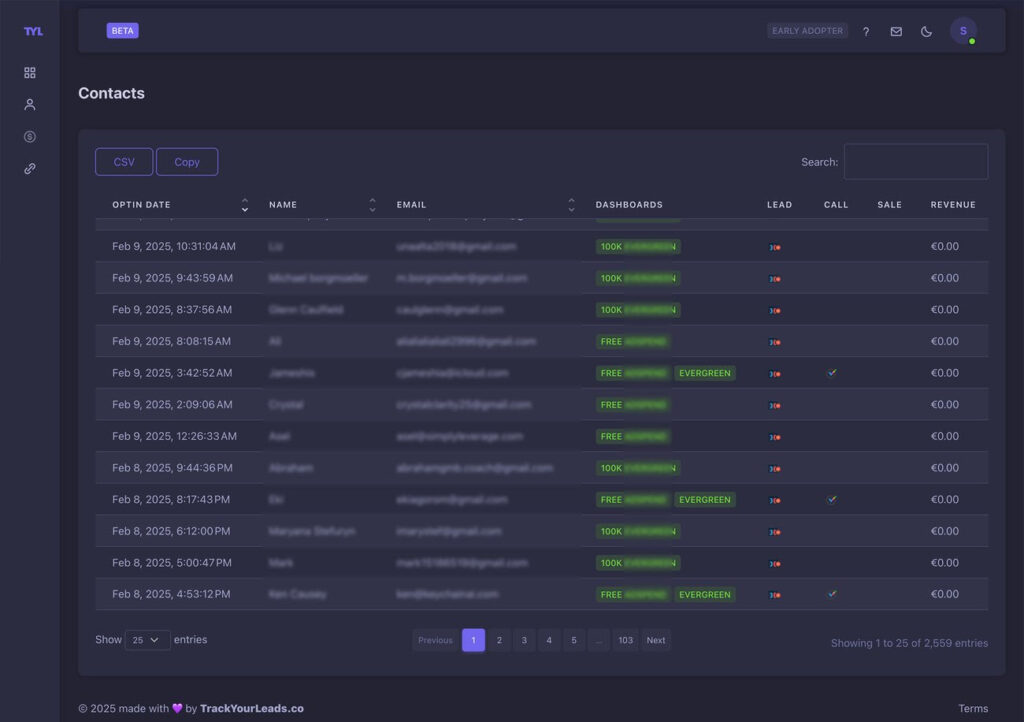Image resolution: width=1024 pixels, height=722 pixels.
Task: Toggle dark mode with the moon icon
Action: 926,31
